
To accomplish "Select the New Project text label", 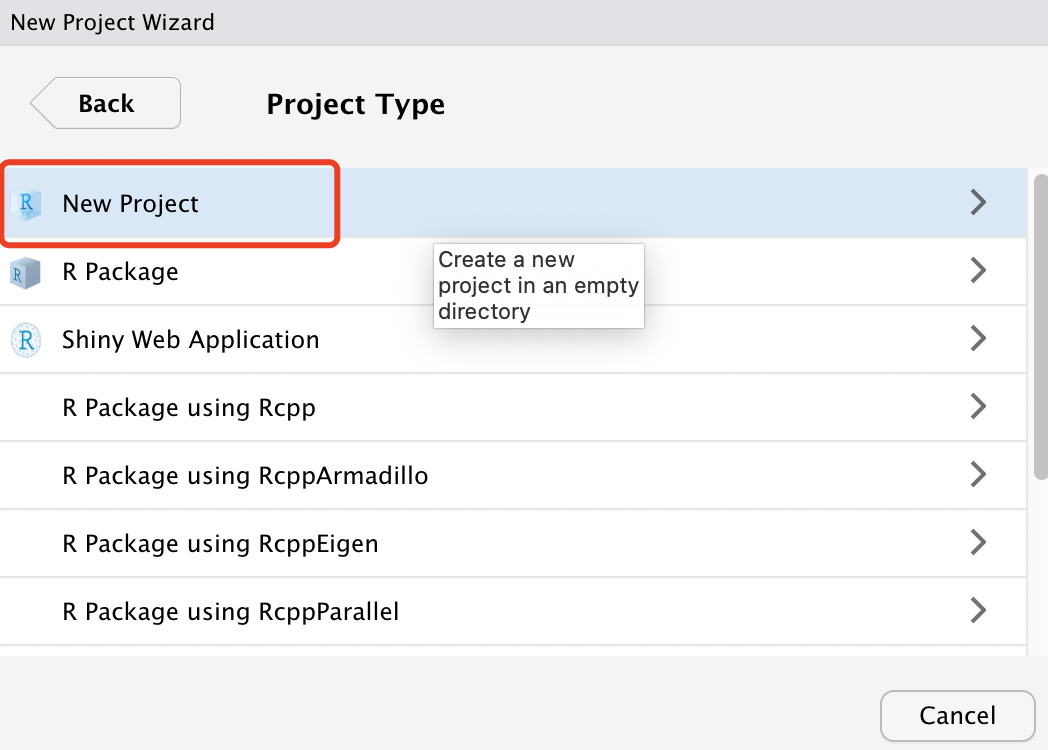I will [130, 204].
